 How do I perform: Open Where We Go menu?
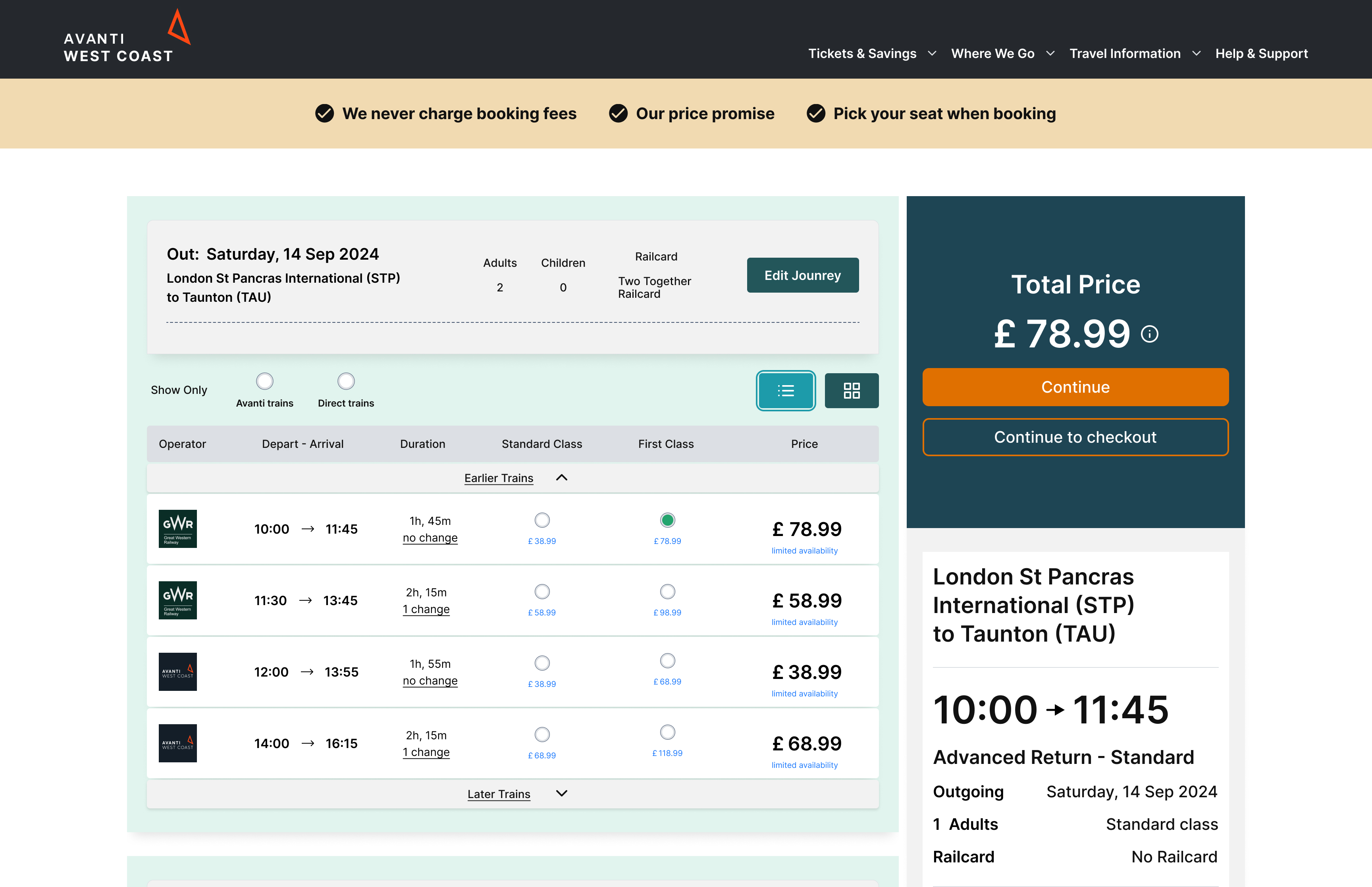point(992,54)
